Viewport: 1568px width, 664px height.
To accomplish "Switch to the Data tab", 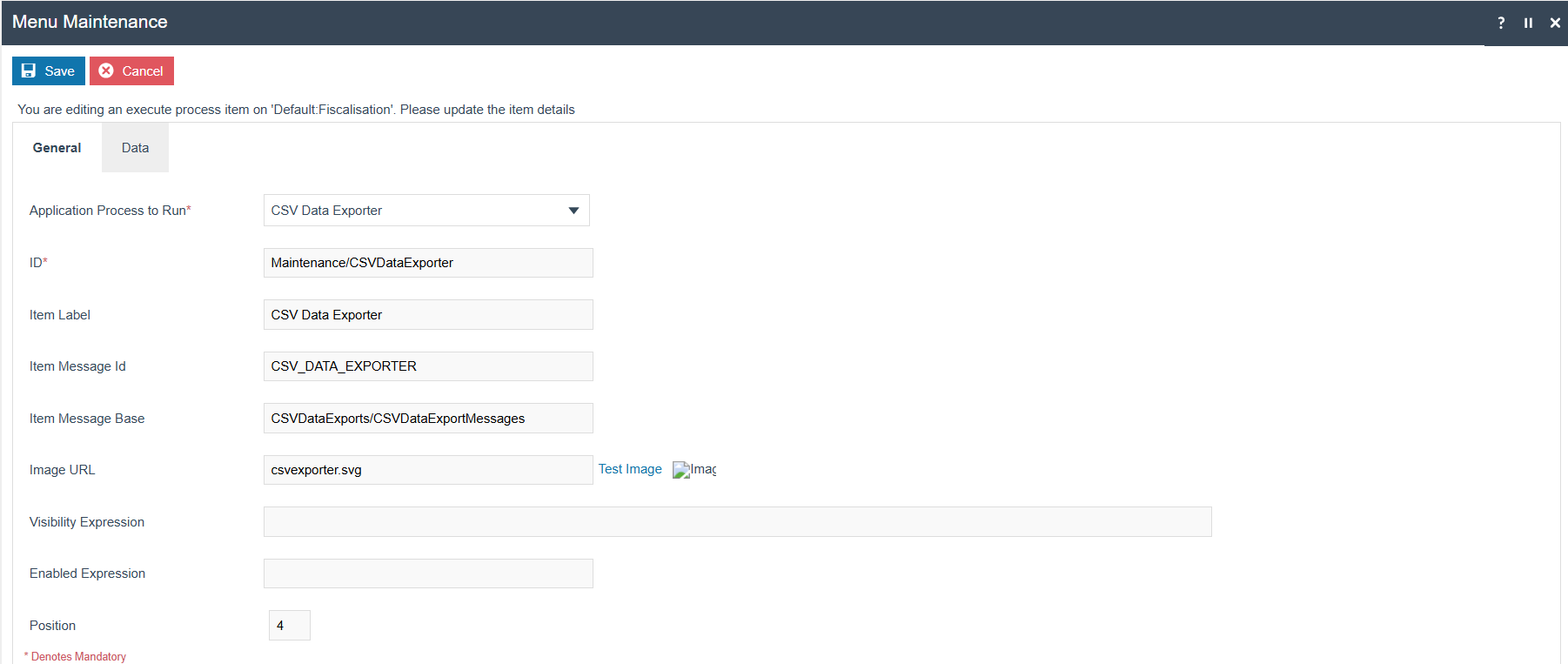I will coord(135,148).
